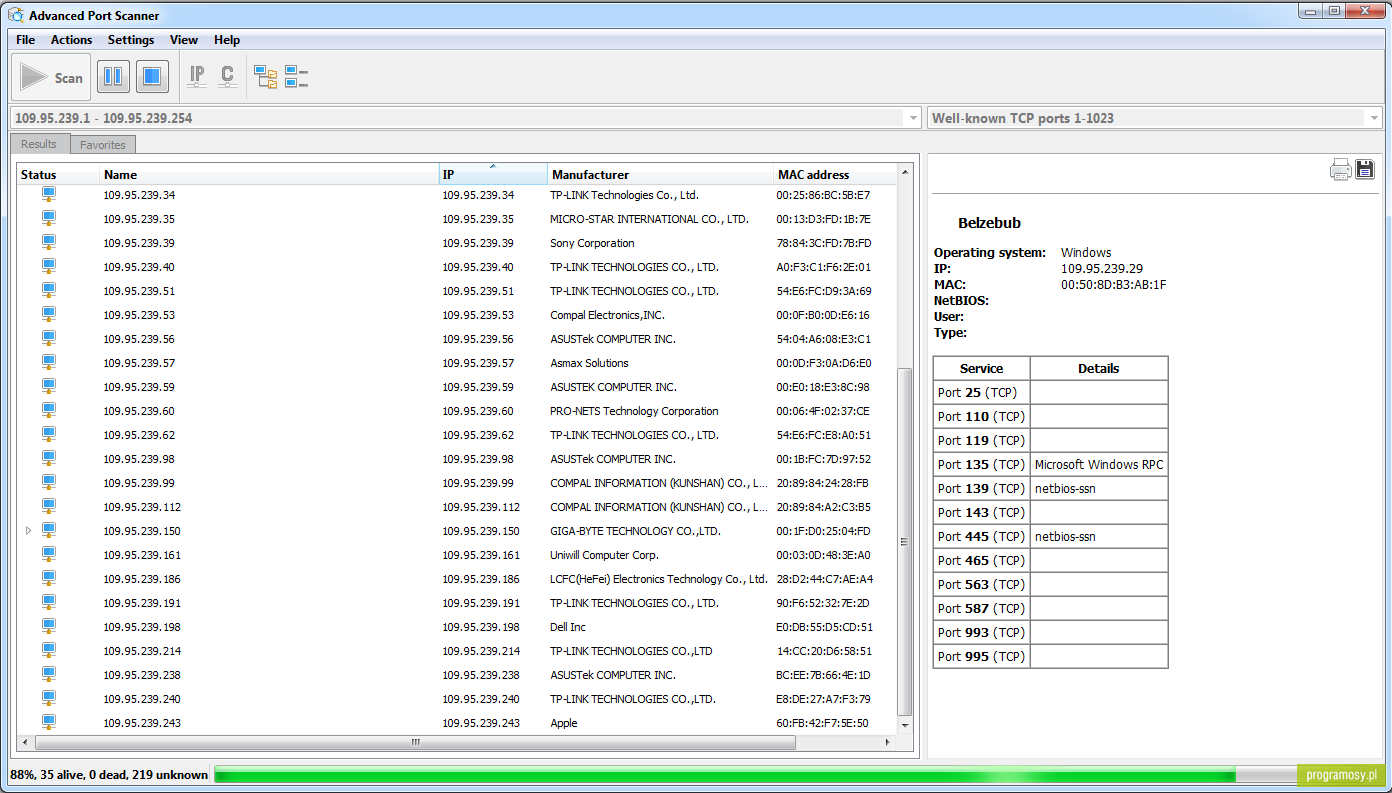The height and width of the screenshot is (793, 1392).
Task: Switch to the Favorites tab
Action: (103, 145)
